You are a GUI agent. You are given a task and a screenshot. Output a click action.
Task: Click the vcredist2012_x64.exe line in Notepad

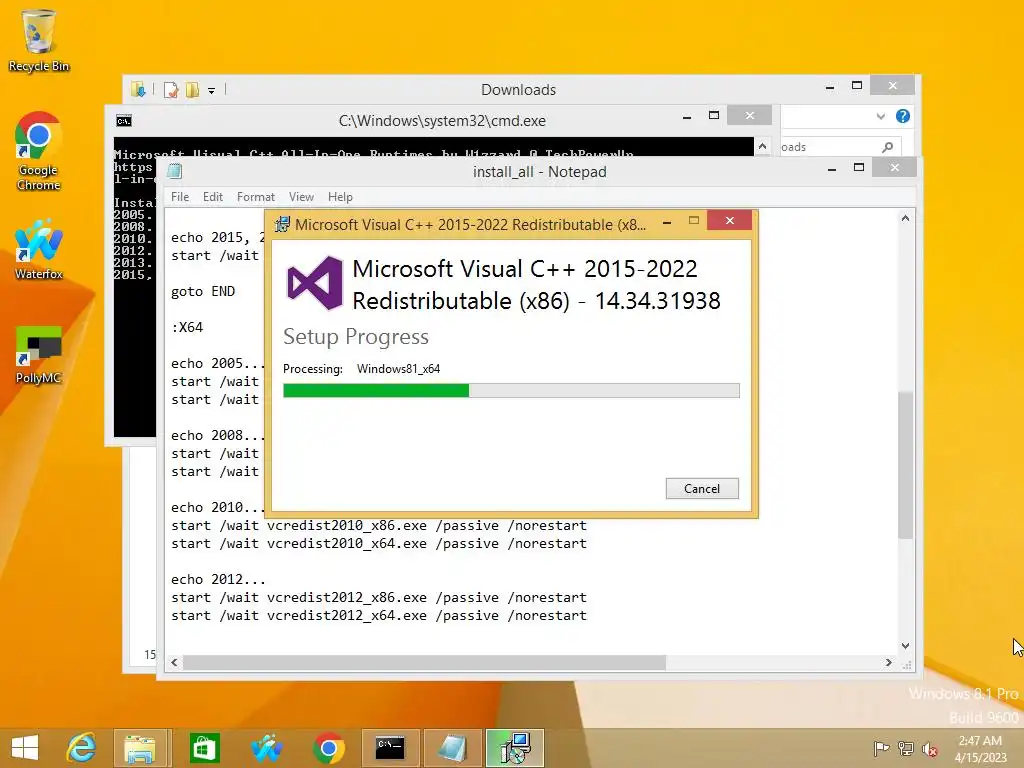point(379,616)
